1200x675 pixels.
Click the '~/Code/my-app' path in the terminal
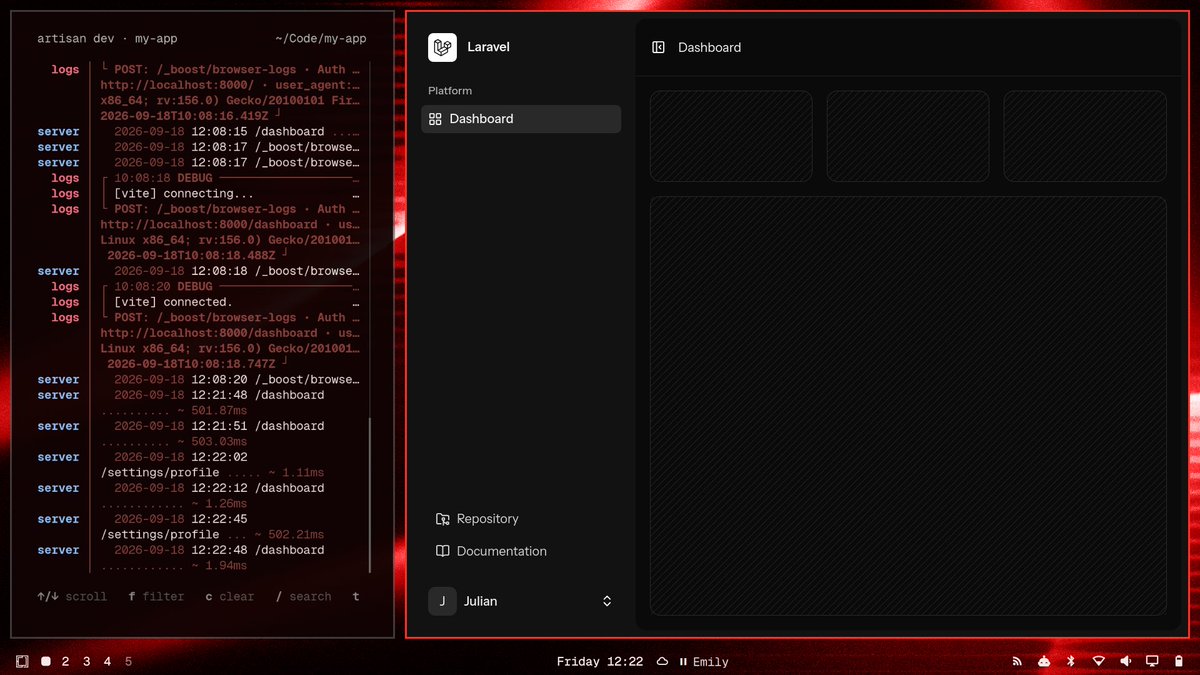(x=321, y=39)
